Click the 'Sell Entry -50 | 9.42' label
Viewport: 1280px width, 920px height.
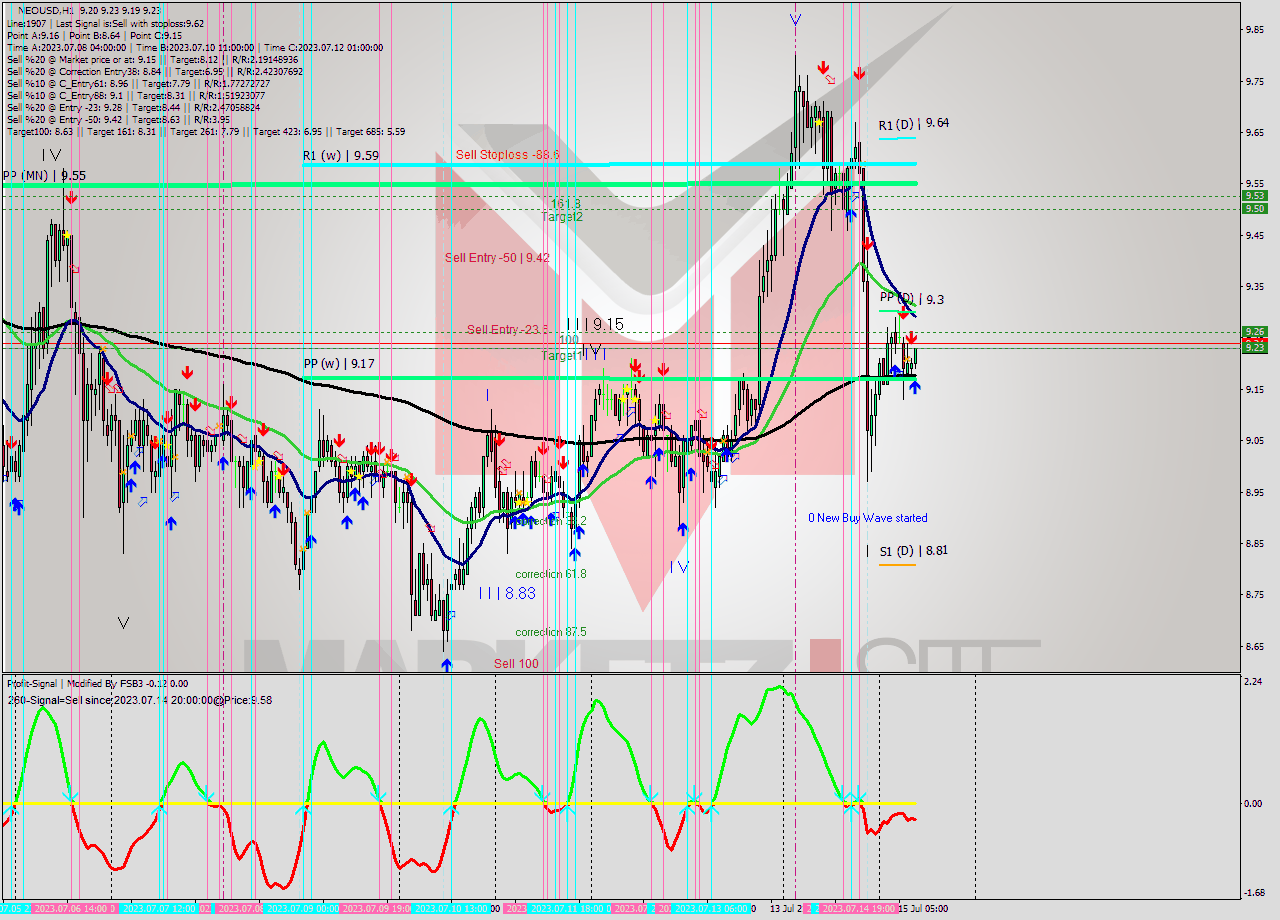pyautogui.click(x=497, y=257)
